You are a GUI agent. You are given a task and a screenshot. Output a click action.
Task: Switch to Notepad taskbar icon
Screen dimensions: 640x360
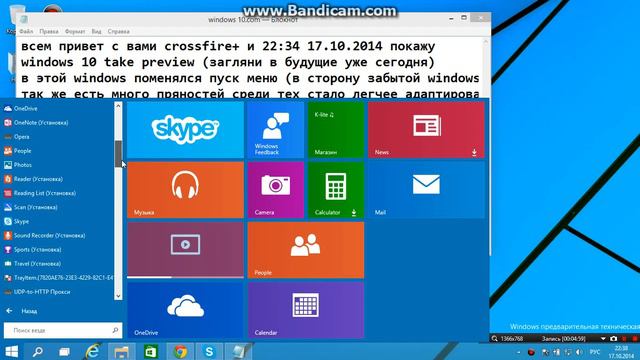tap(239, 351)
